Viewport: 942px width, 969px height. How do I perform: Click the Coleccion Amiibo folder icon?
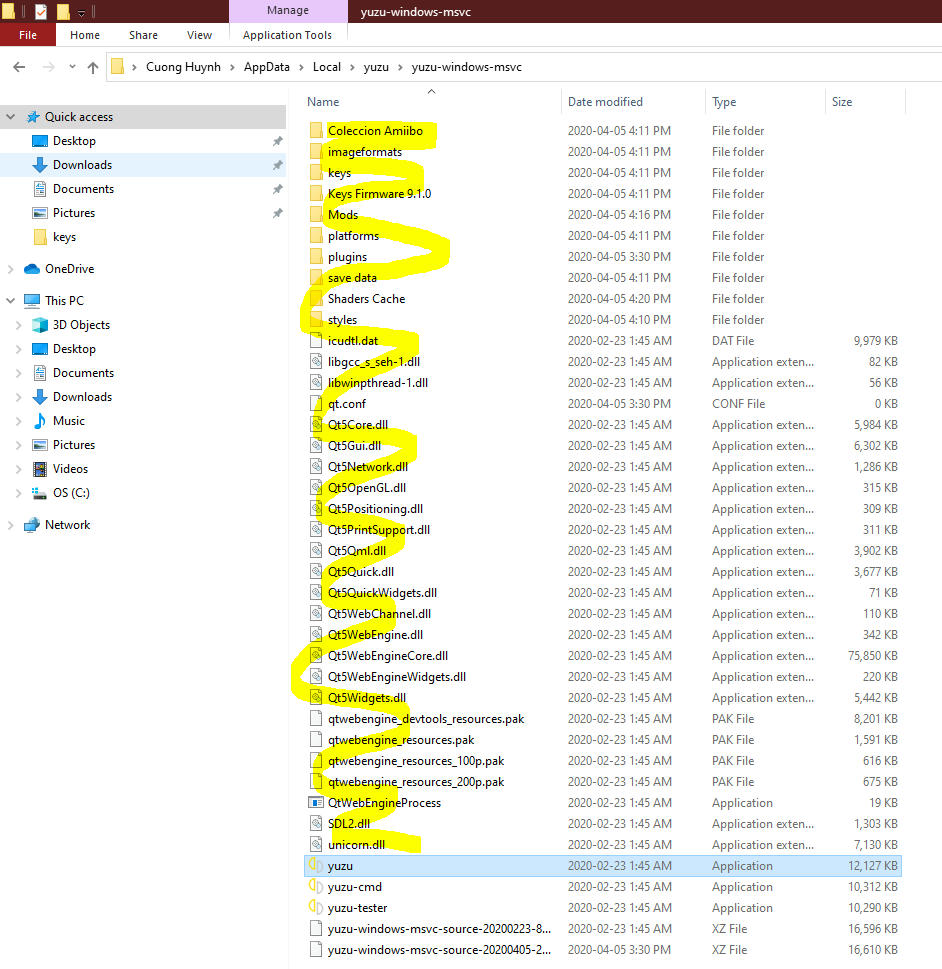(316, 130)
